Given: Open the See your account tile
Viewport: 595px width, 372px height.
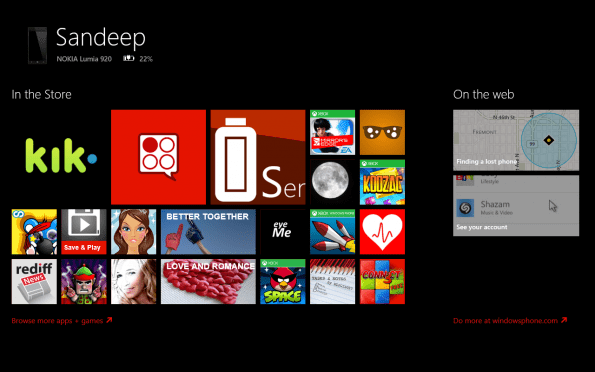Looking at the screenshot, I should 516,206.
